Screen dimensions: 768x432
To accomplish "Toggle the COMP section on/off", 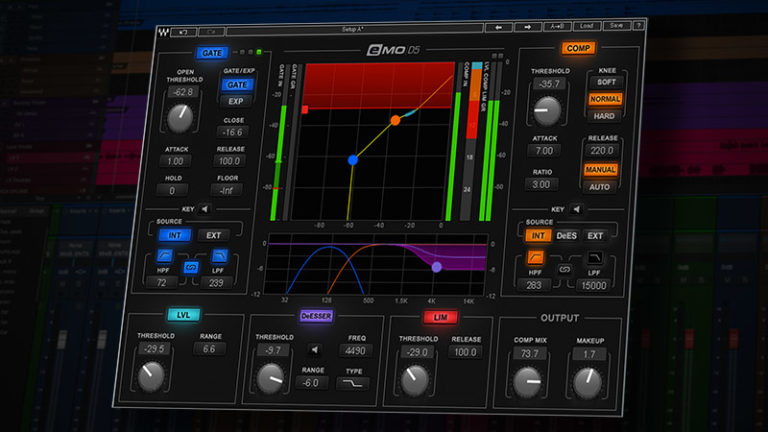I will coord(577,47).
